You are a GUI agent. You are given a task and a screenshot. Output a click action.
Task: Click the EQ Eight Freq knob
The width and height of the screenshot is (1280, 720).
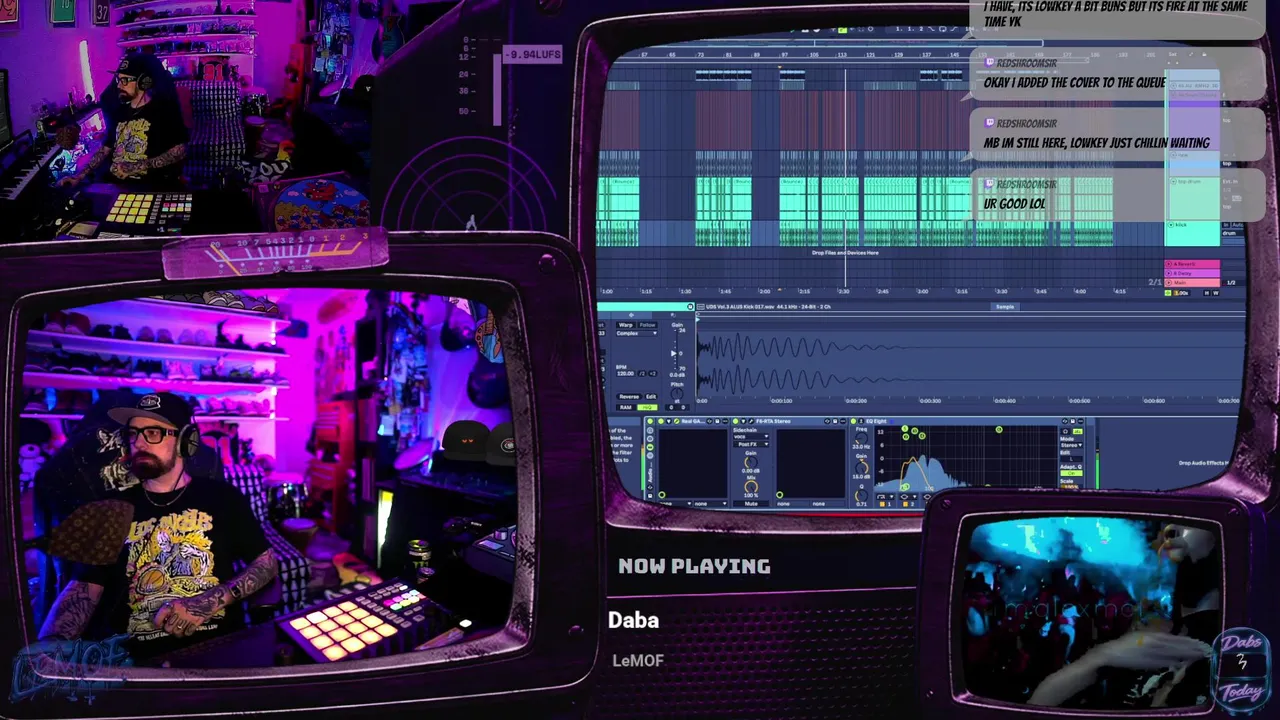(x=861, y=440)
